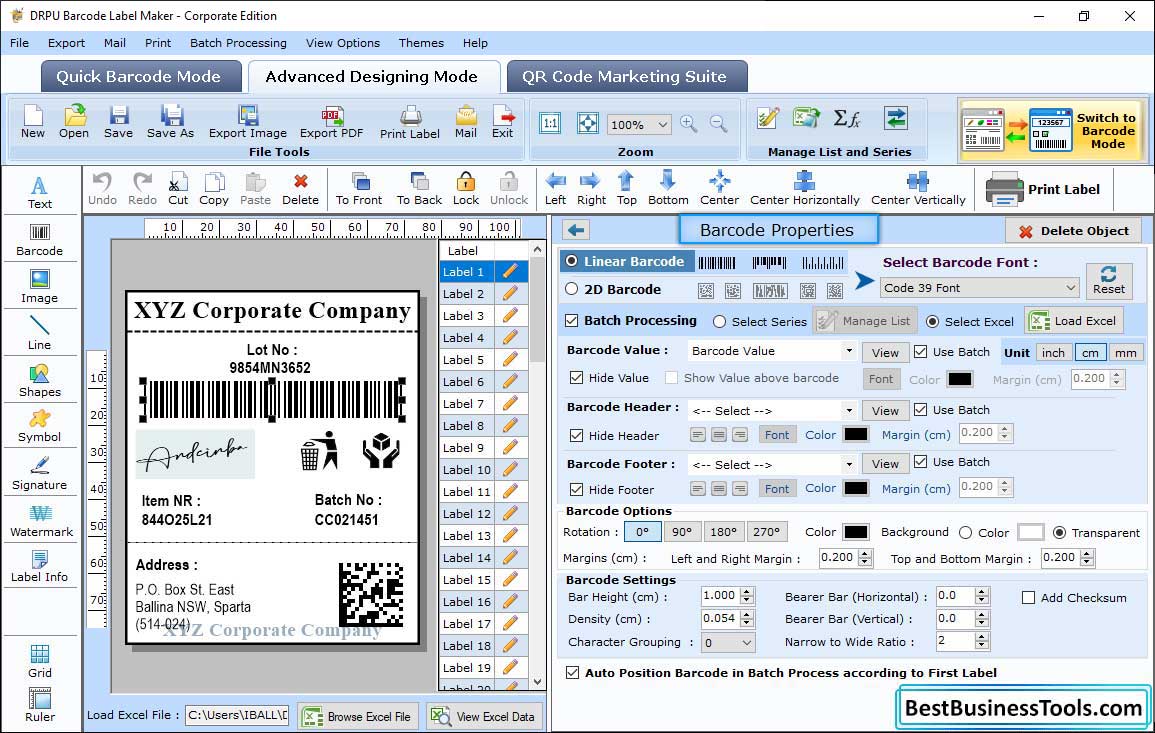1155x733 pixels.
Task: Click the Delete Object button
Action: 1073,231
